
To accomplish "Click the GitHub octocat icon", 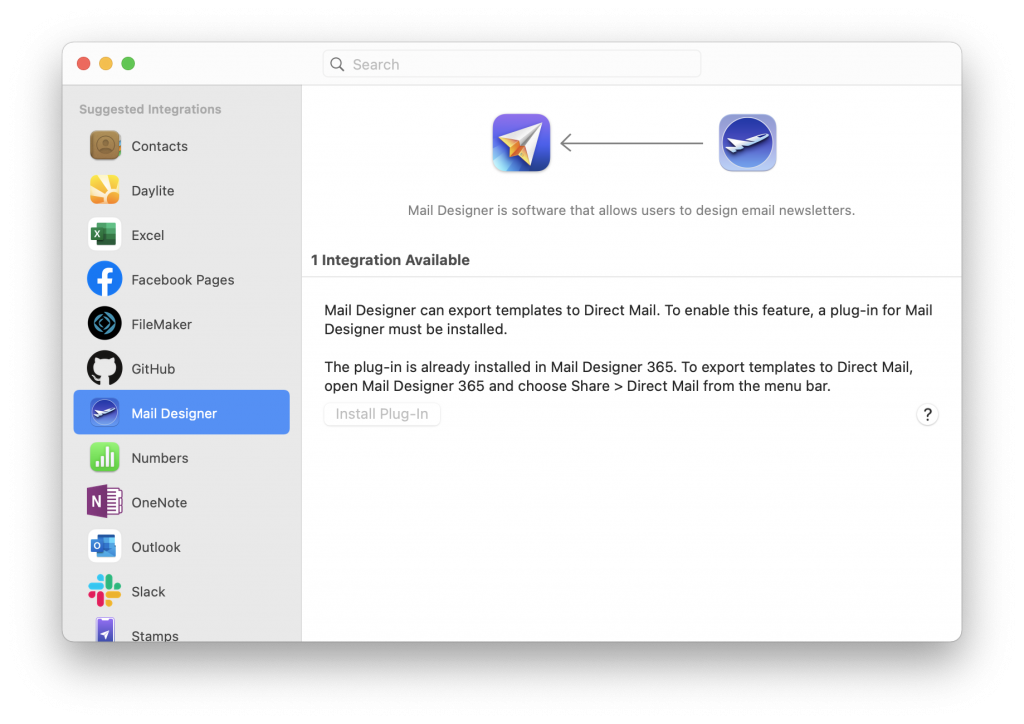I will pyautogui.click(x=104, y=368).
